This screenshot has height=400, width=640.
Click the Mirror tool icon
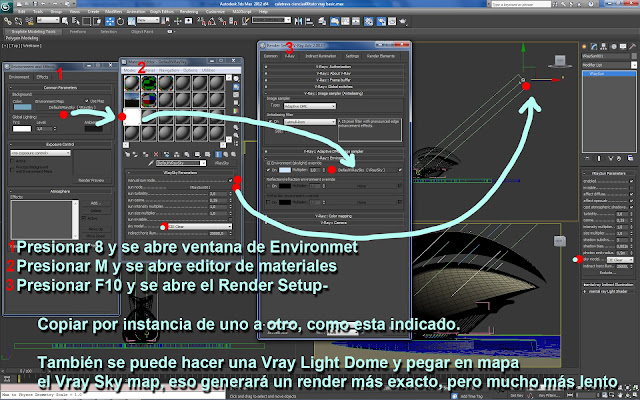298,21
